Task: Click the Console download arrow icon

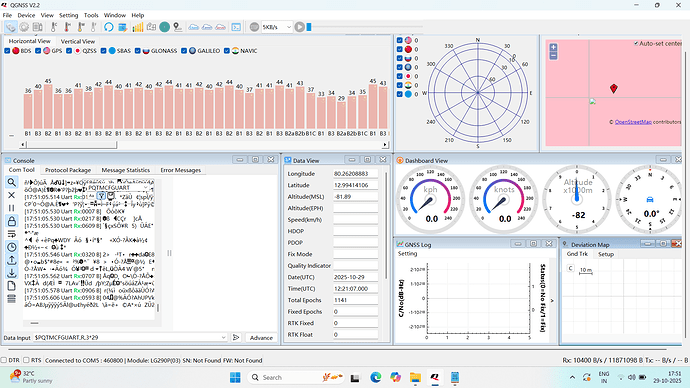Action: click(11, 273)
